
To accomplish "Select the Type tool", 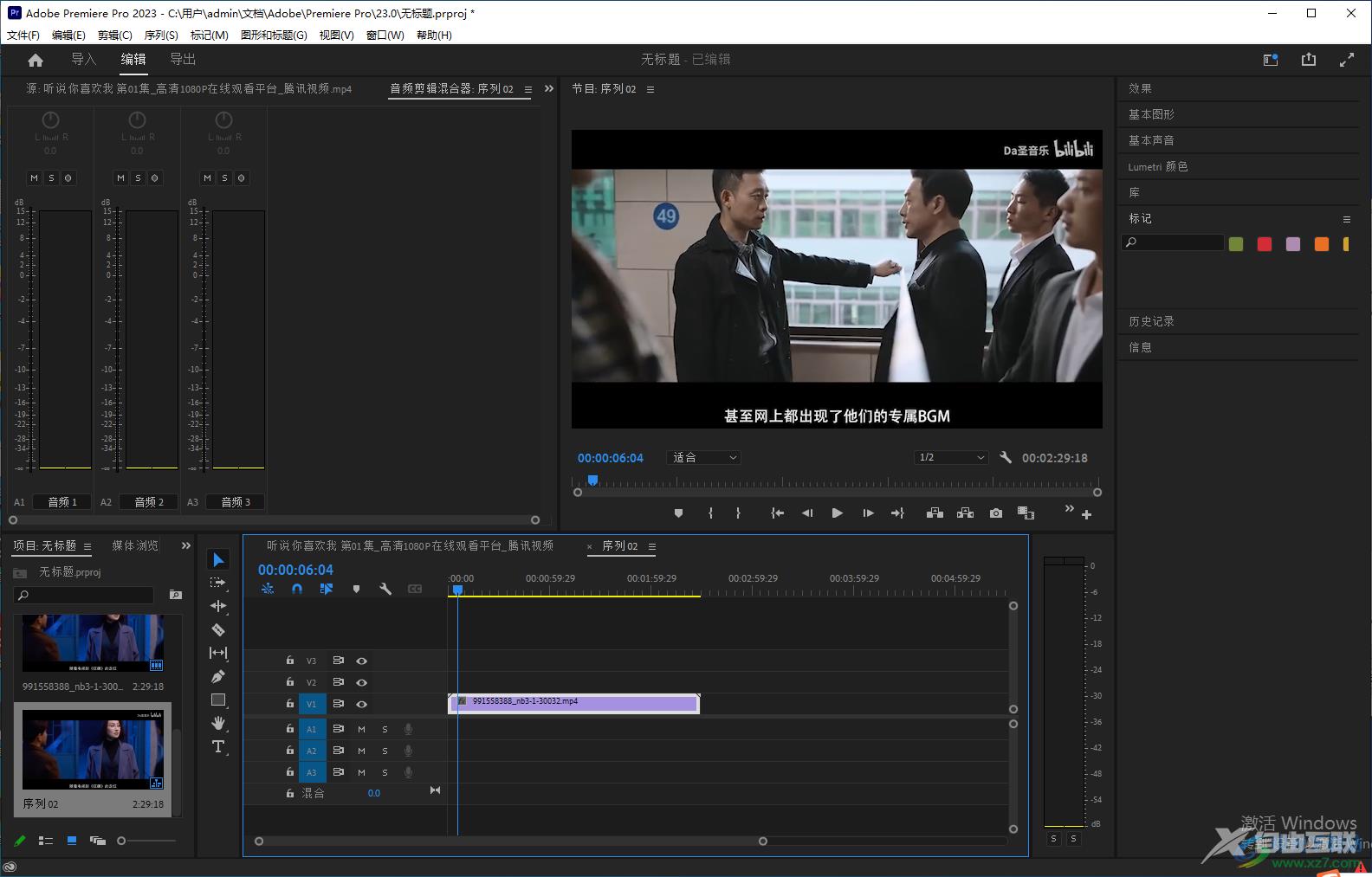I will pyautogui.click(x=218, y=746).
